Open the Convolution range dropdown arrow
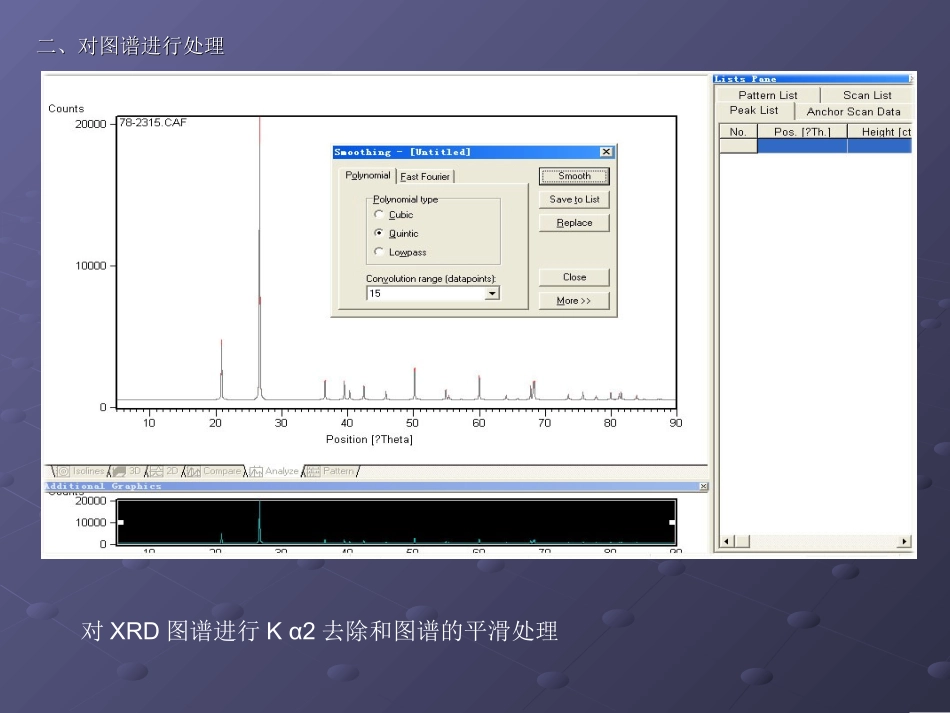Viewport: 950px width, 713px height. point(493,294)
